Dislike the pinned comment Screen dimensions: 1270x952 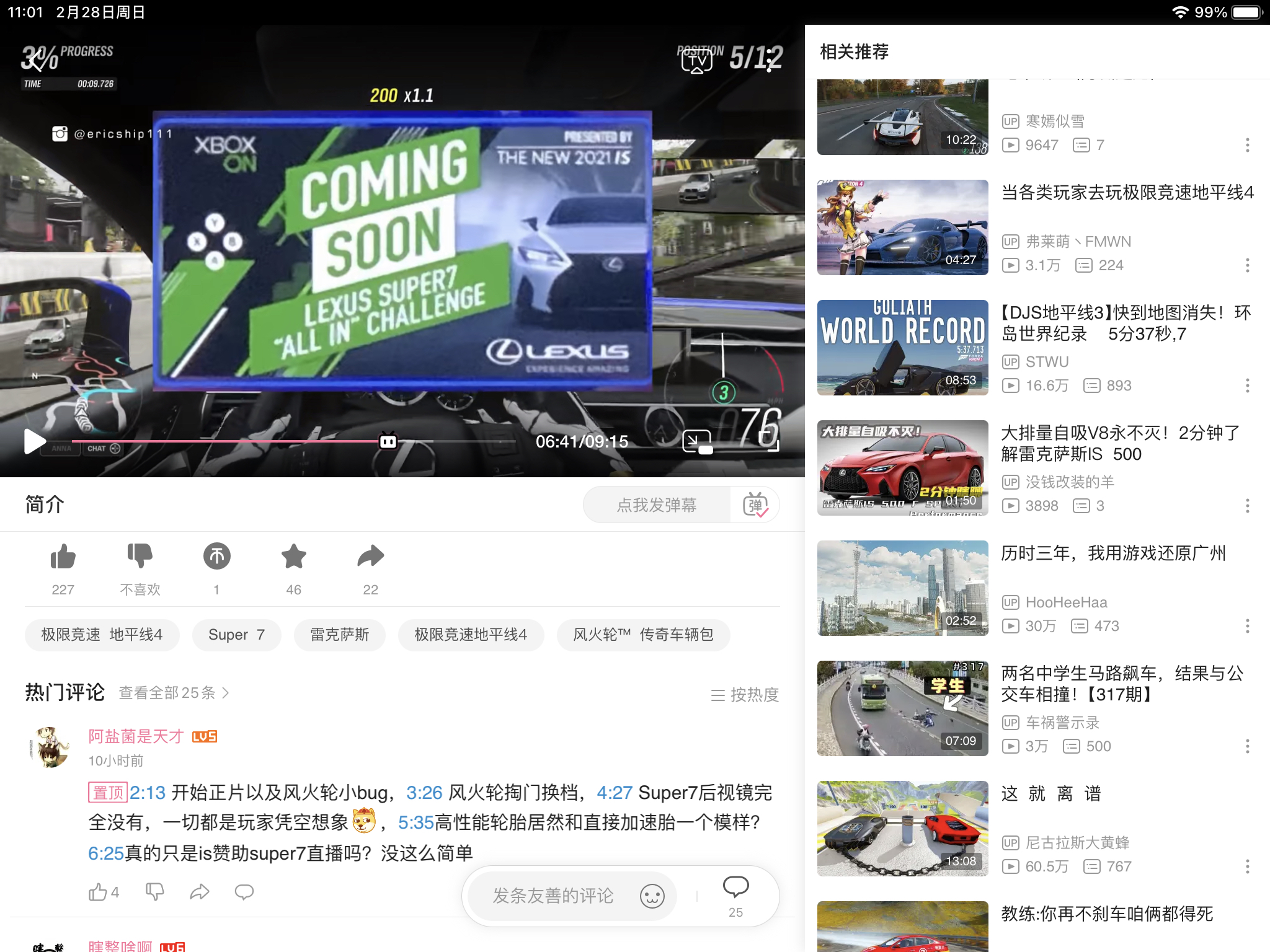[154, 892]
